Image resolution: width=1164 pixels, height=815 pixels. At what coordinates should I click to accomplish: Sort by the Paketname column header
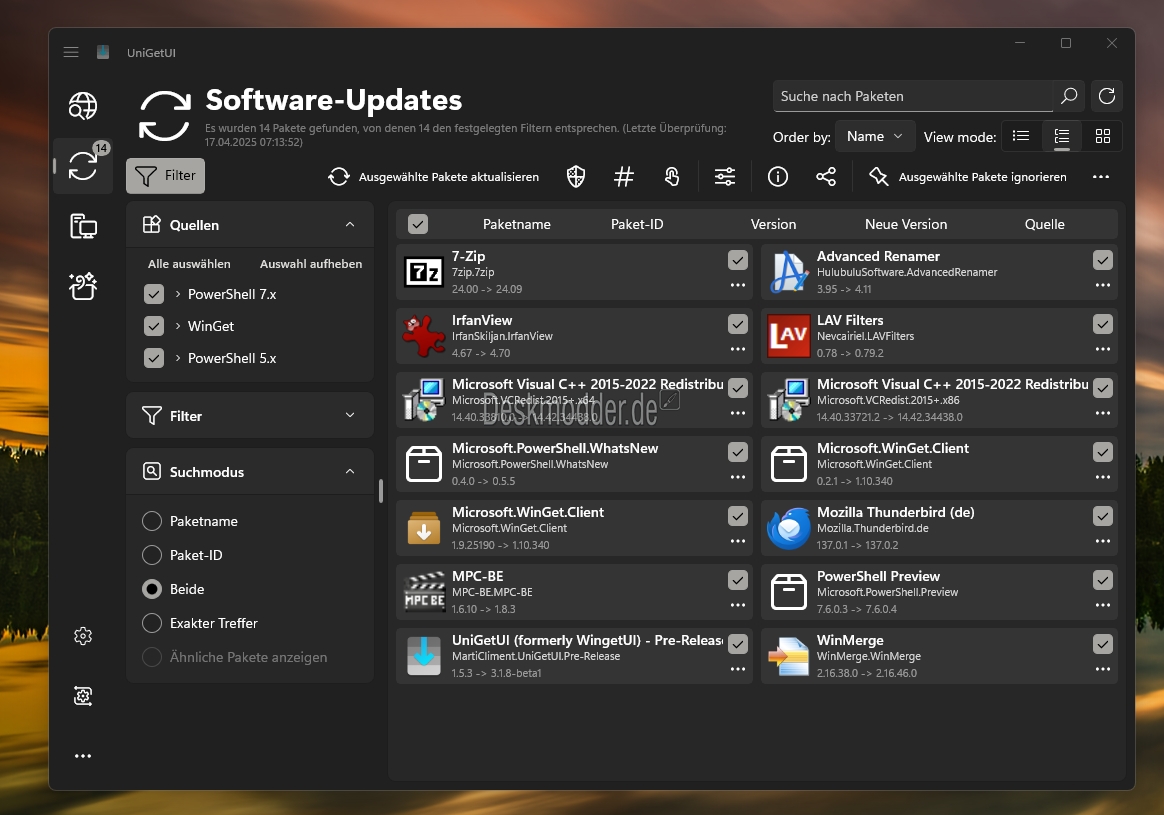(x=517, y=224)
